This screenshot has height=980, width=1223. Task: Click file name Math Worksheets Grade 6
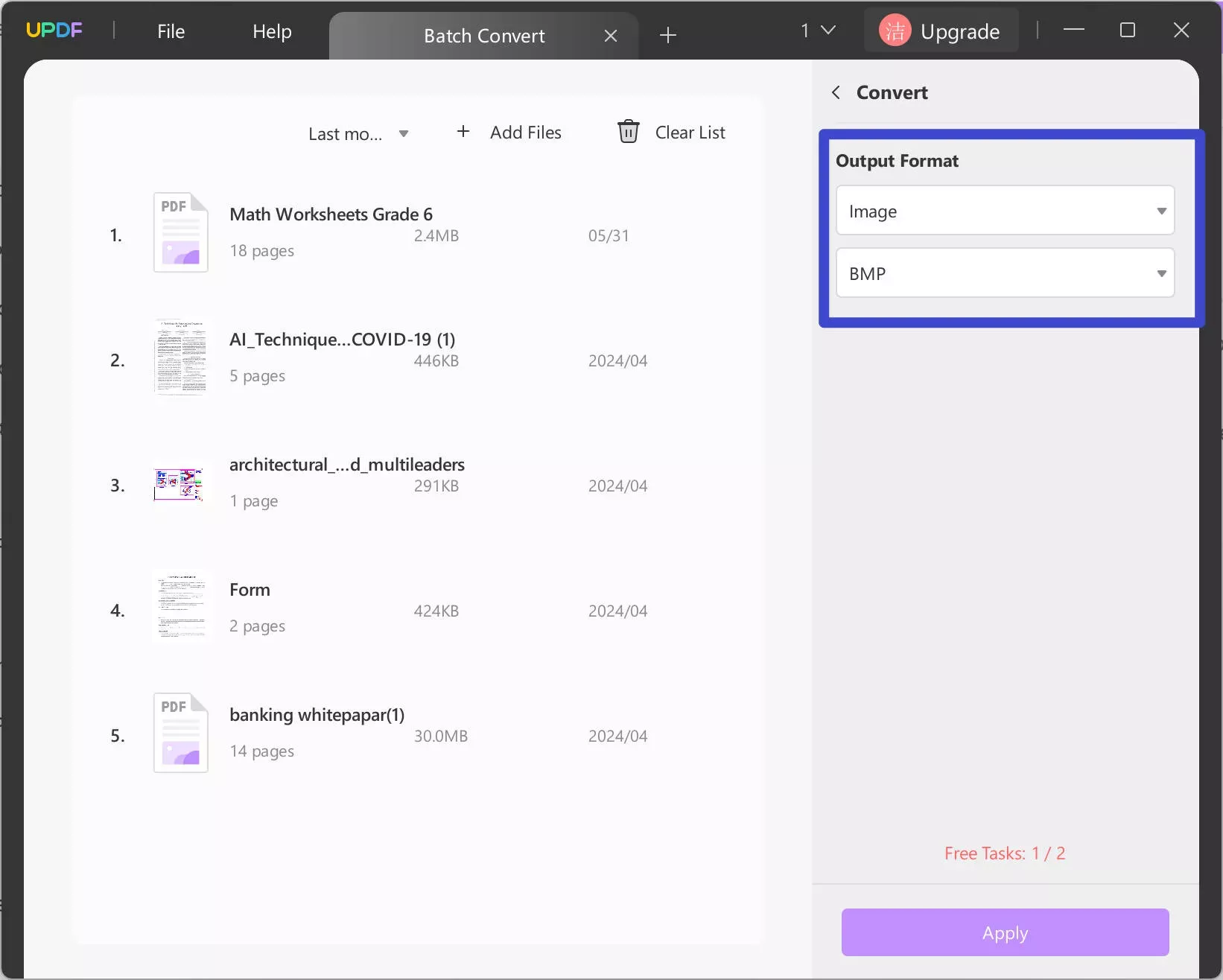point(331,214)
